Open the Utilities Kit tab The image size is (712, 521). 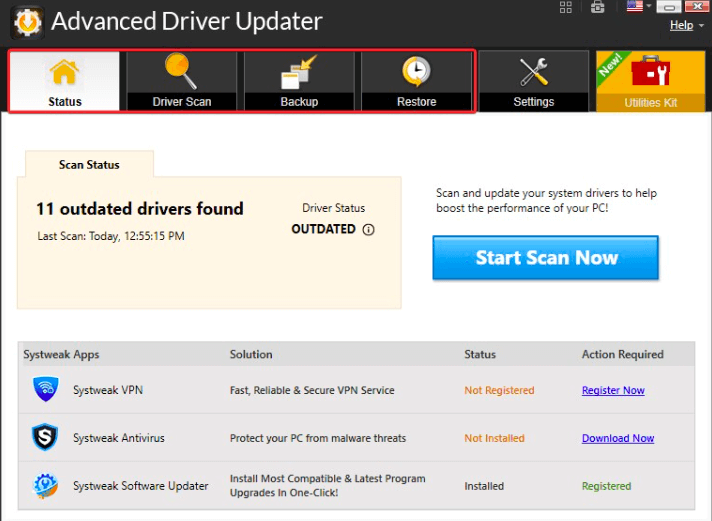click(650, 81)
